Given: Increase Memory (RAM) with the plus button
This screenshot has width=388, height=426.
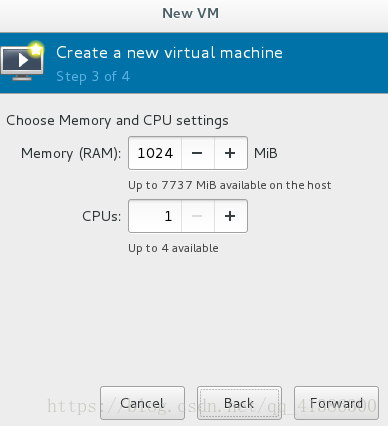Looking at the screenshot, I should [230, 153].
